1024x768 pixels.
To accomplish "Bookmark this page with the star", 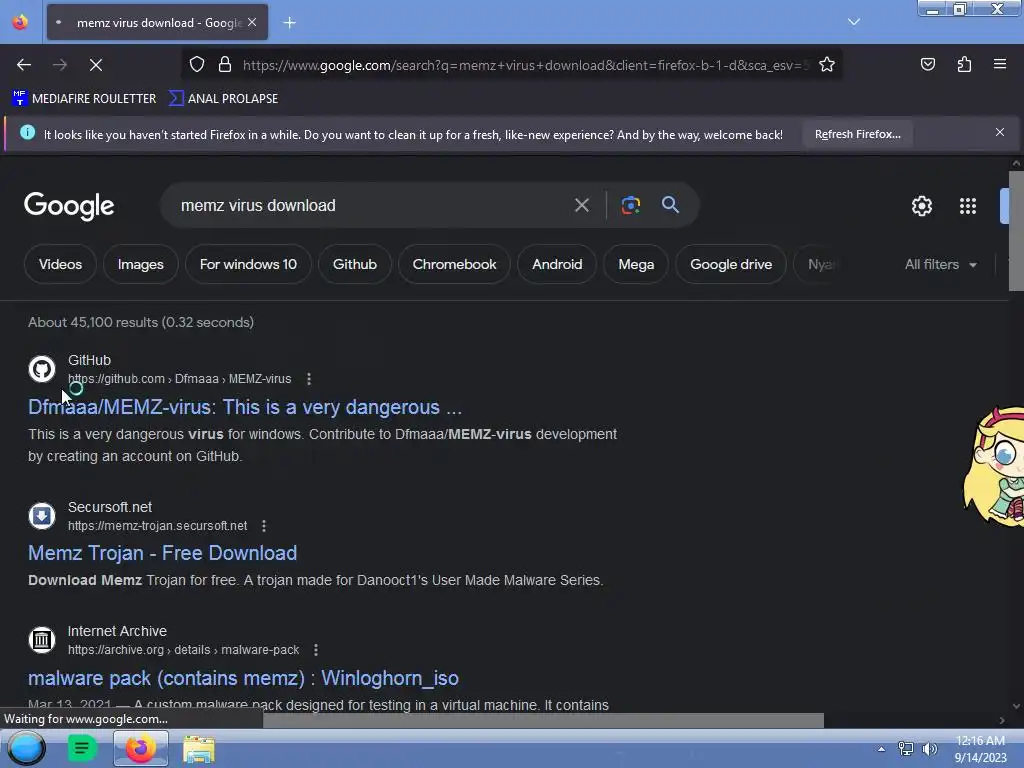I will (x=827, y=65).
